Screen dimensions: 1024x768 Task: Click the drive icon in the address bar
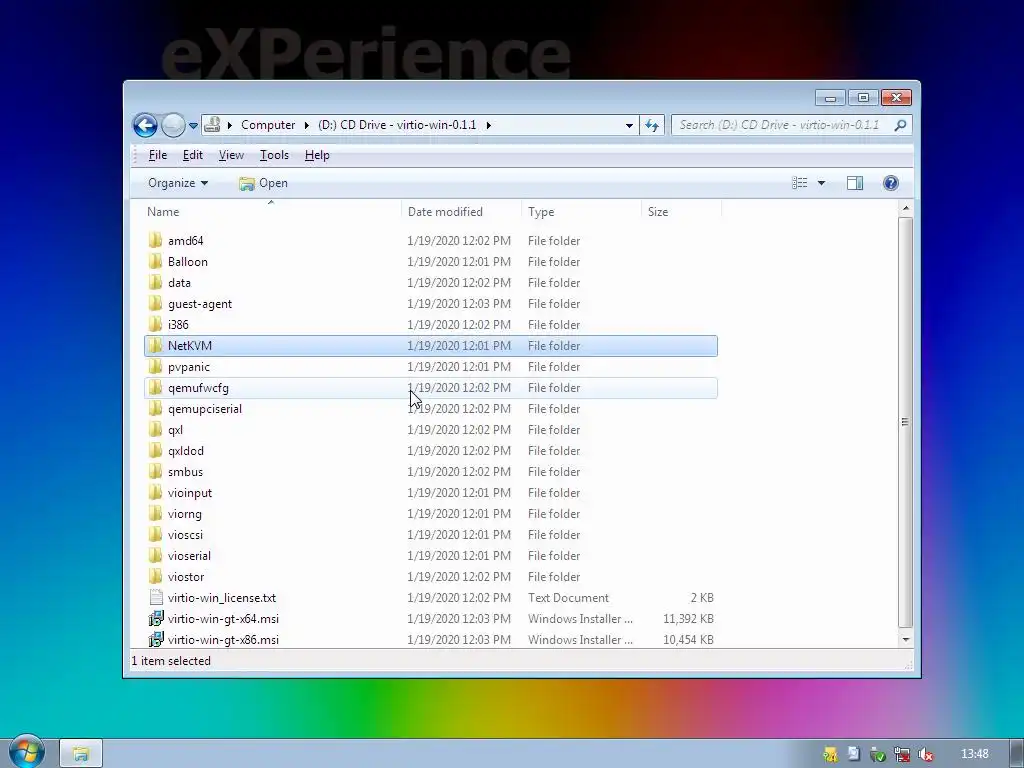(212, 125)
